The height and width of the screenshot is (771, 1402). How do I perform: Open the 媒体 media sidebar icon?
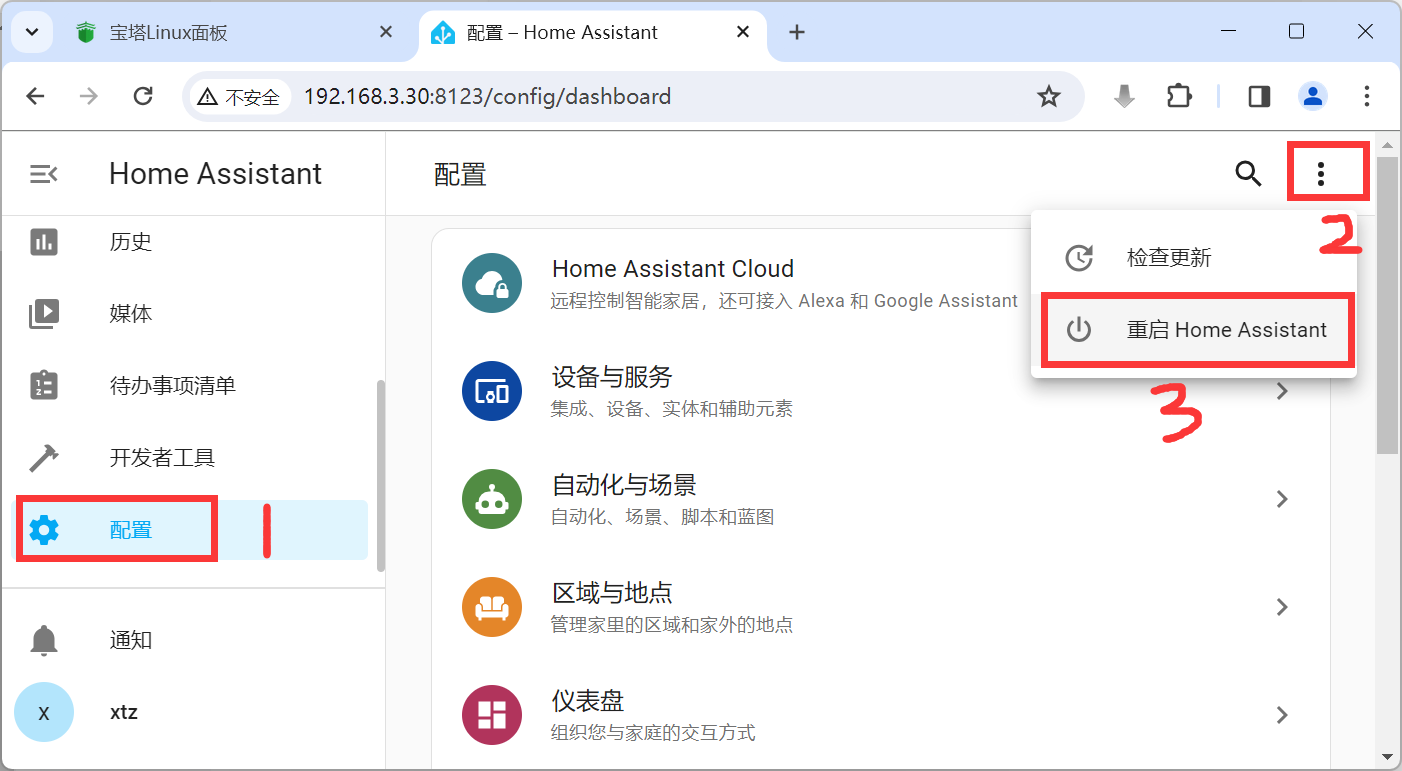(44, 314)
